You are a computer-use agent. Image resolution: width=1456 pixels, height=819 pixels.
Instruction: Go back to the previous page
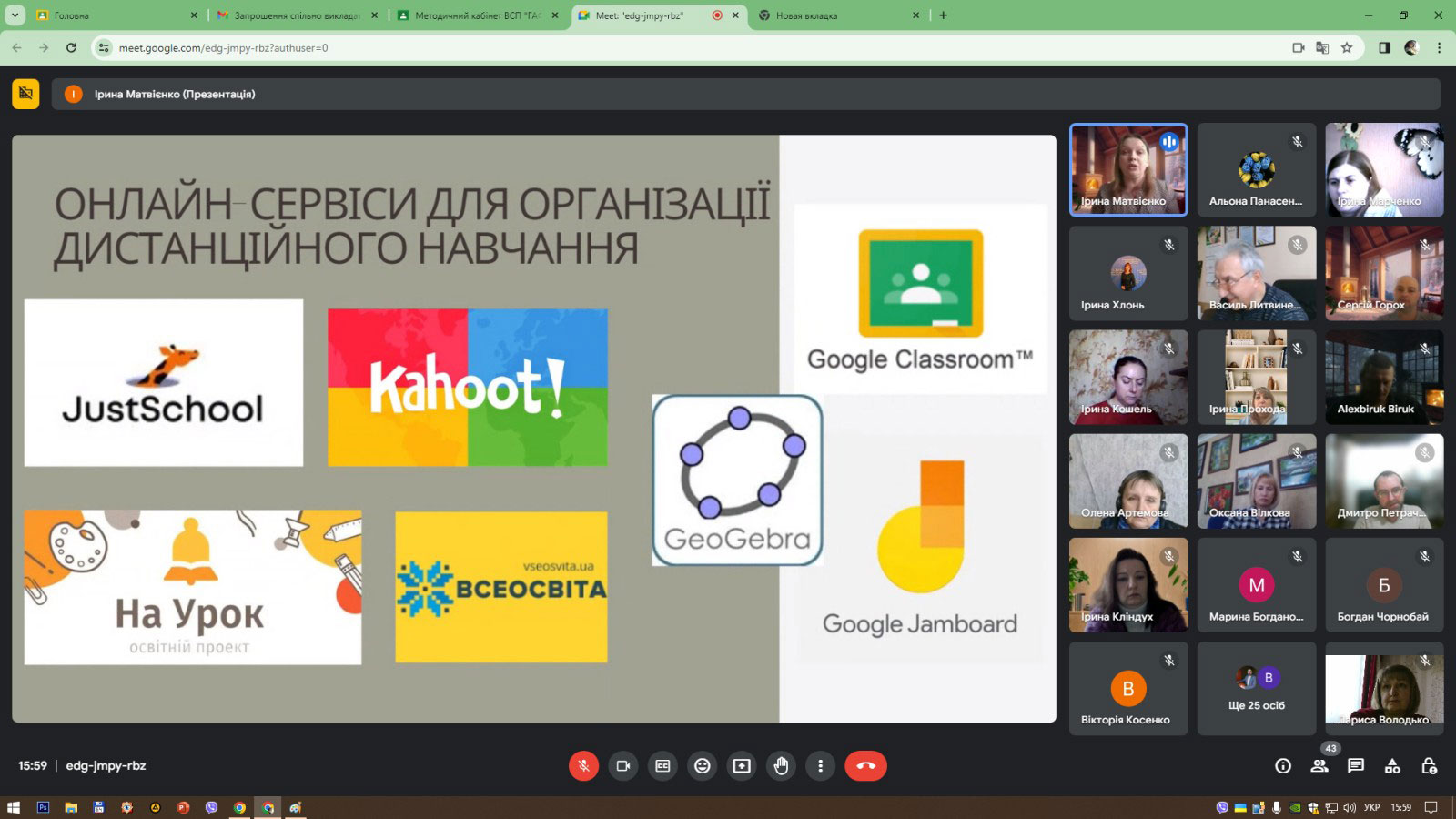pos(17,47)
